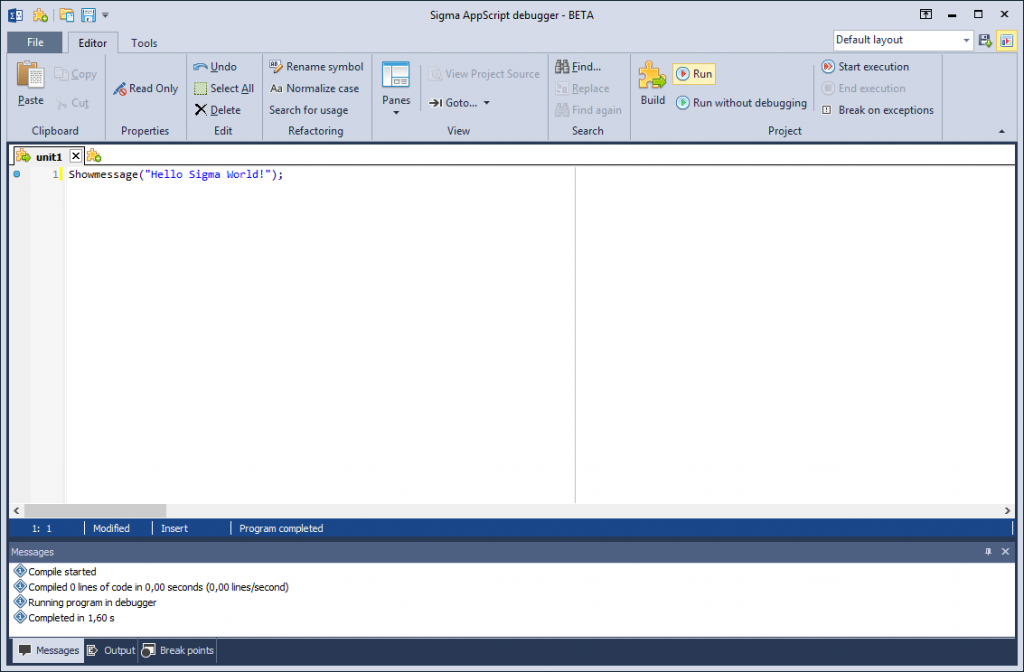The width and height of the screenshot is (1024, 672).
Task: Switch to the Tools ribbon tab
Action: pyautogui.click(x=144, y=43)
